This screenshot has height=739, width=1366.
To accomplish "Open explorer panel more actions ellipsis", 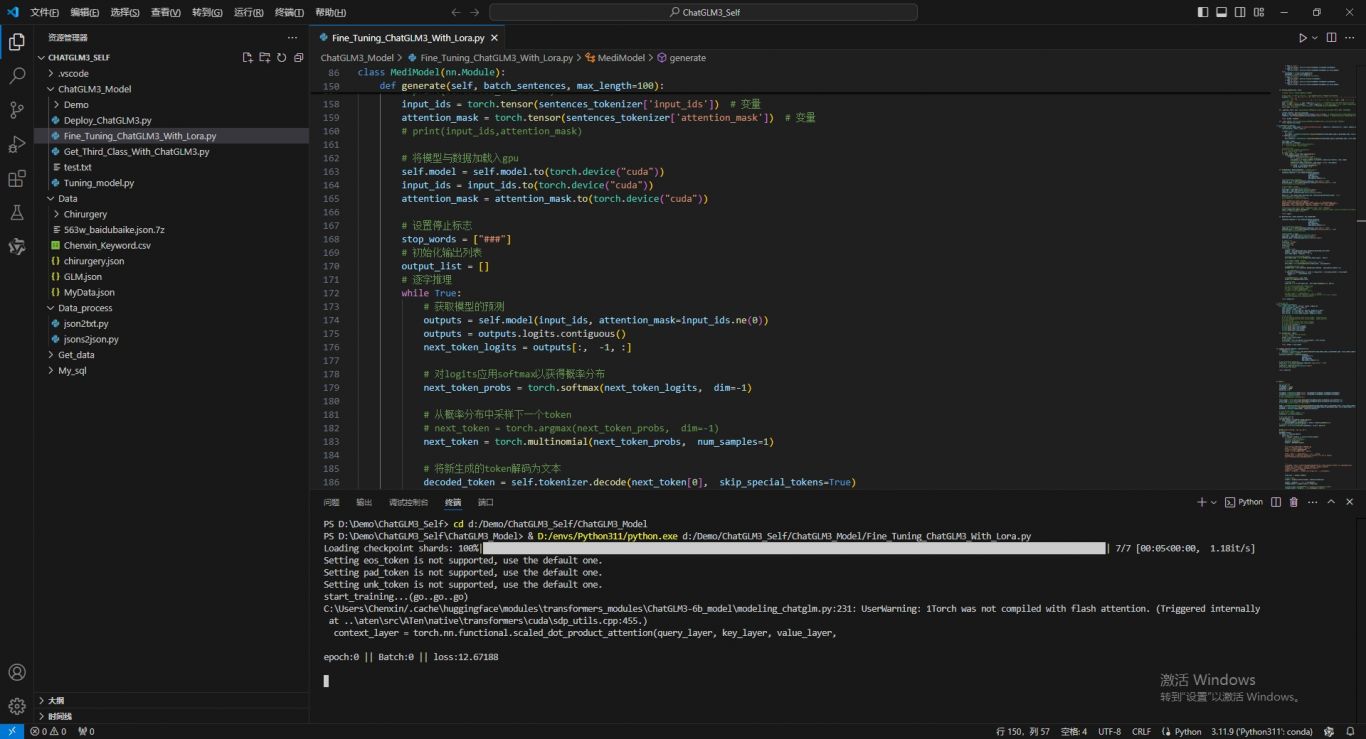I will (293, 38).
